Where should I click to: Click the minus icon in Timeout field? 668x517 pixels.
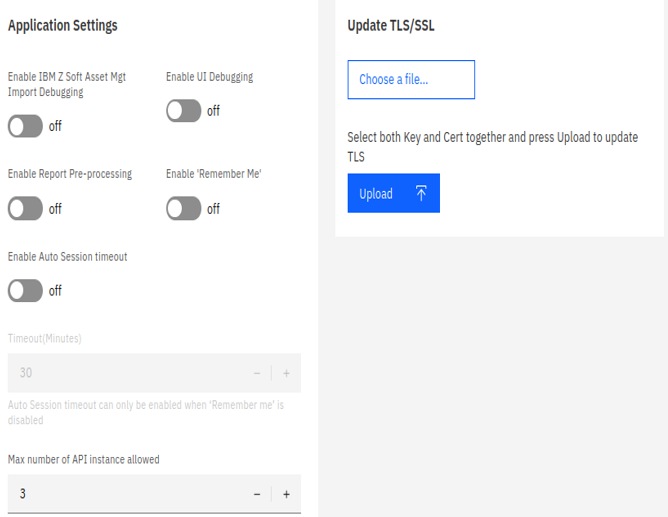[x=257, y=373]
